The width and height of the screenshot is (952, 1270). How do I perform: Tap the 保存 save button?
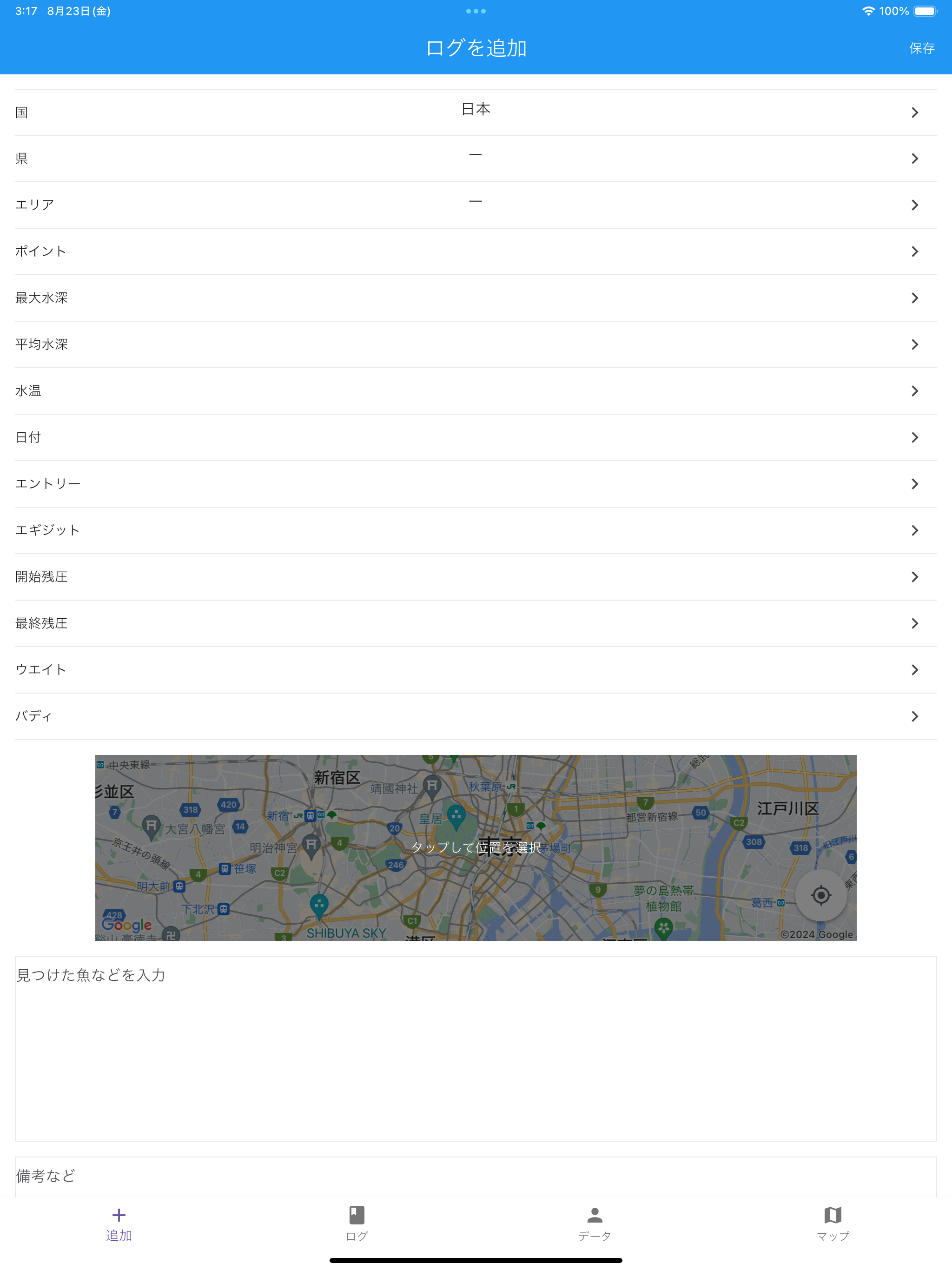922,48
